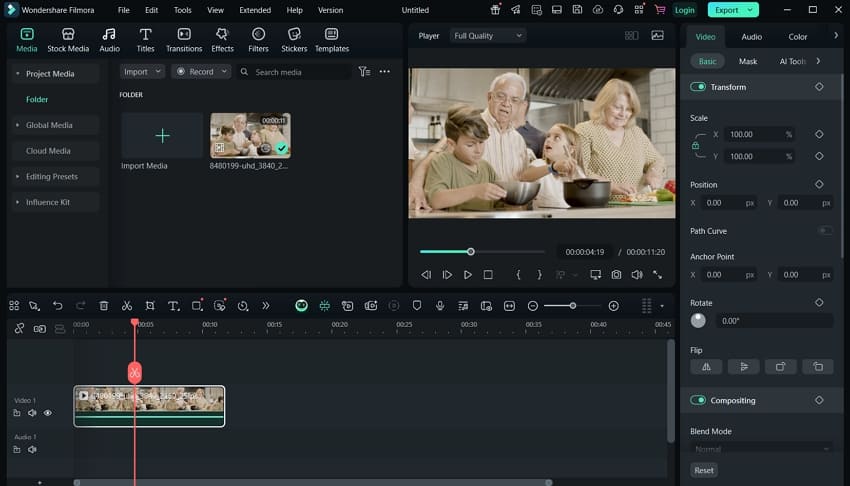Toggle the Transform keyframe diamond
Screen dimensions: 850x486
(x=819, y=87)
